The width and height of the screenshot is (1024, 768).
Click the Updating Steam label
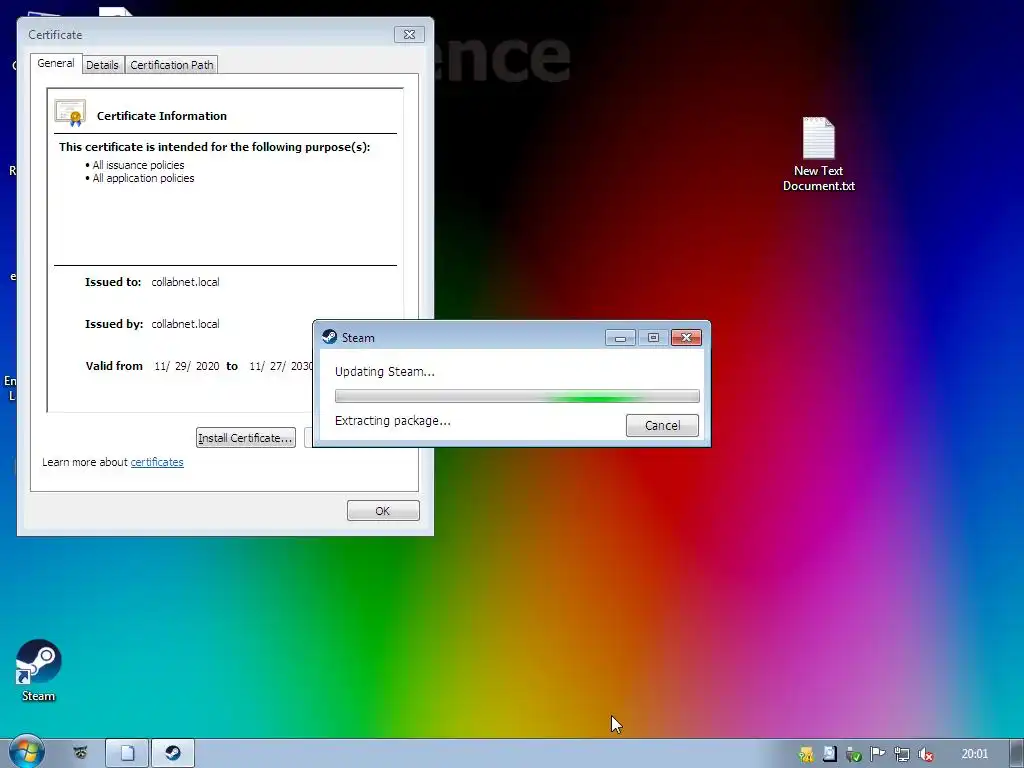tap(385, 372)
